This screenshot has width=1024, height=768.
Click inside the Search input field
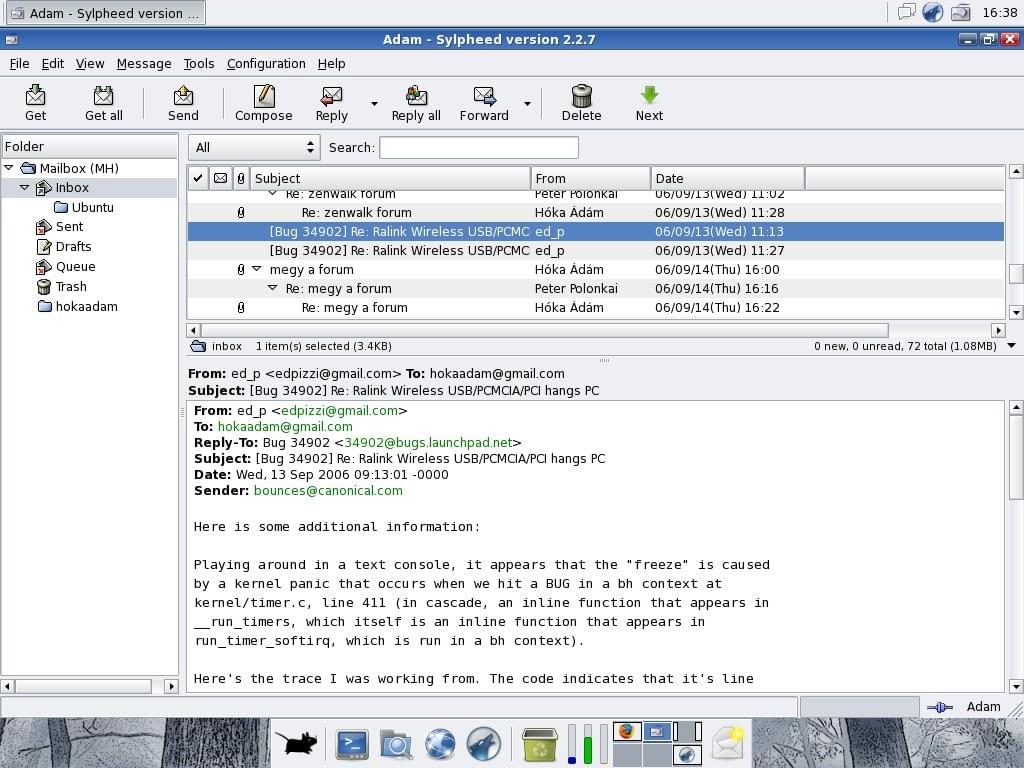click(x=479, y=147)
